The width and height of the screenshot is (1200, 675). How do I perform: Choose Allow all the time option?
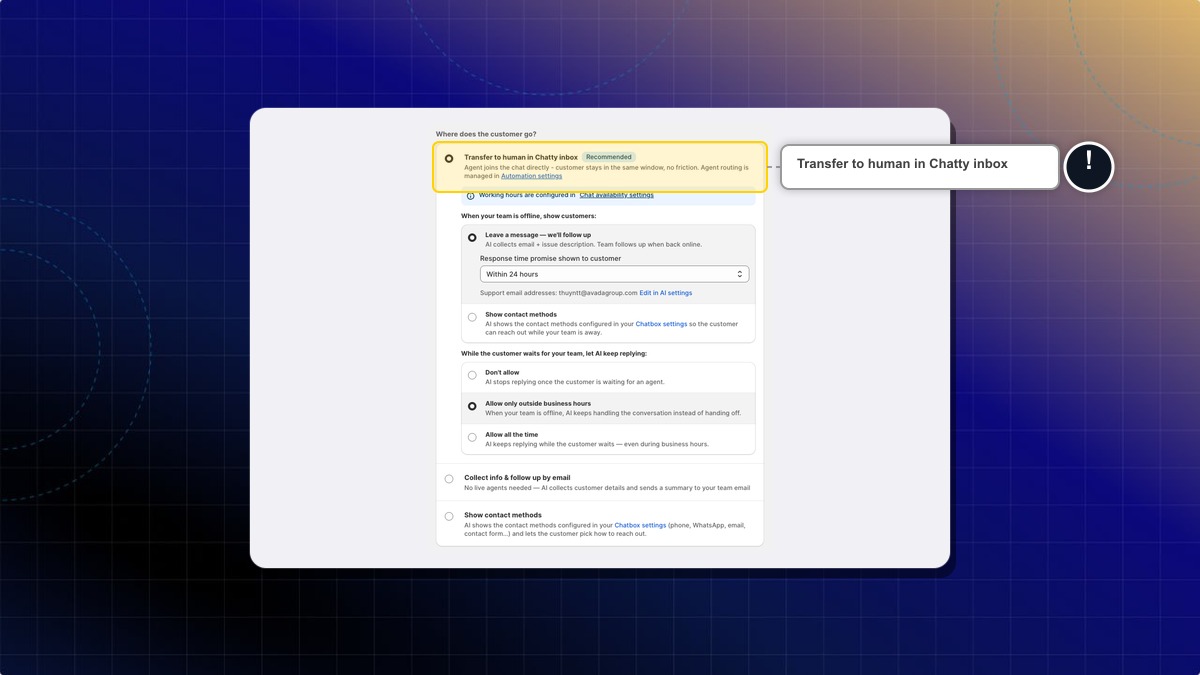tap(472, 437)
